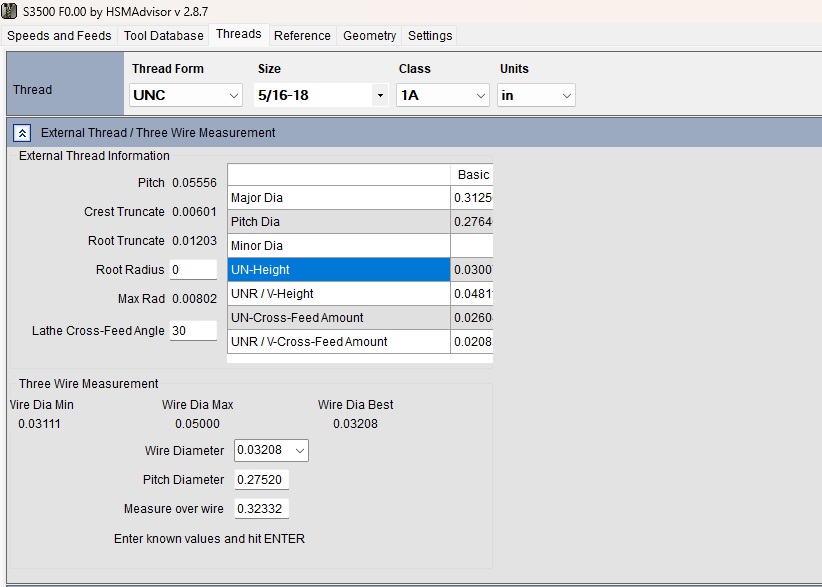
Task: Select the UN-Cross-Feed Amount row
Action: pos(339,318)
